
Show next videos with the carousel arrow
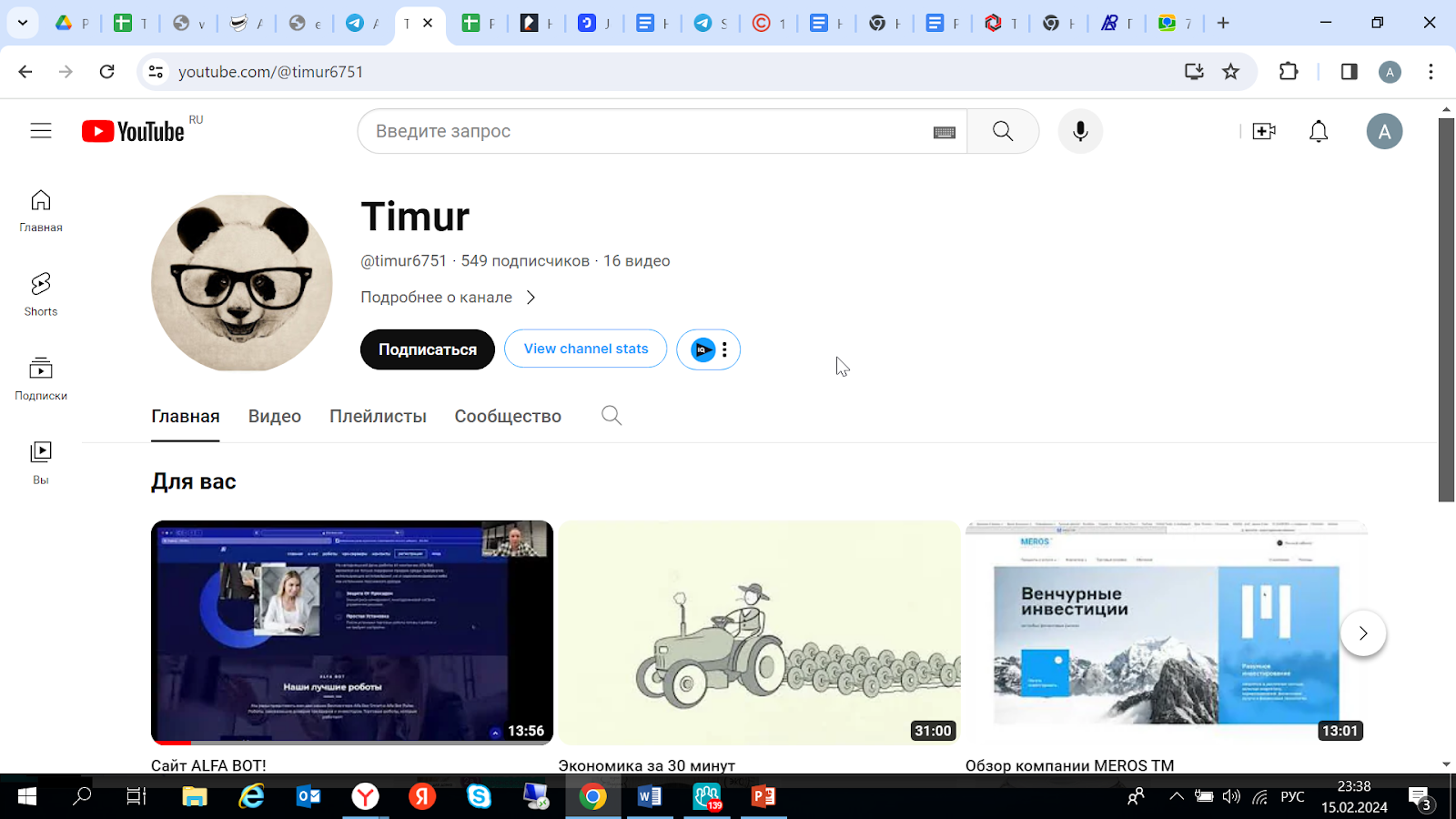(x=1363, y=633)
